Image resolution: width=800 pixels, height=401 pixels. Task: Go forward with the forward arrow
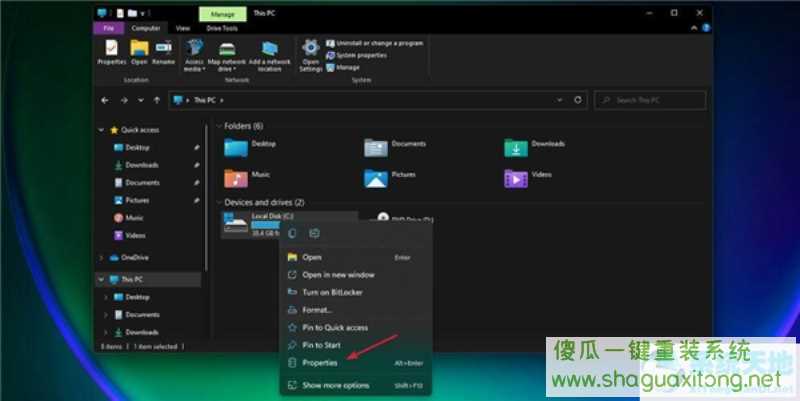tap(124, 101)
